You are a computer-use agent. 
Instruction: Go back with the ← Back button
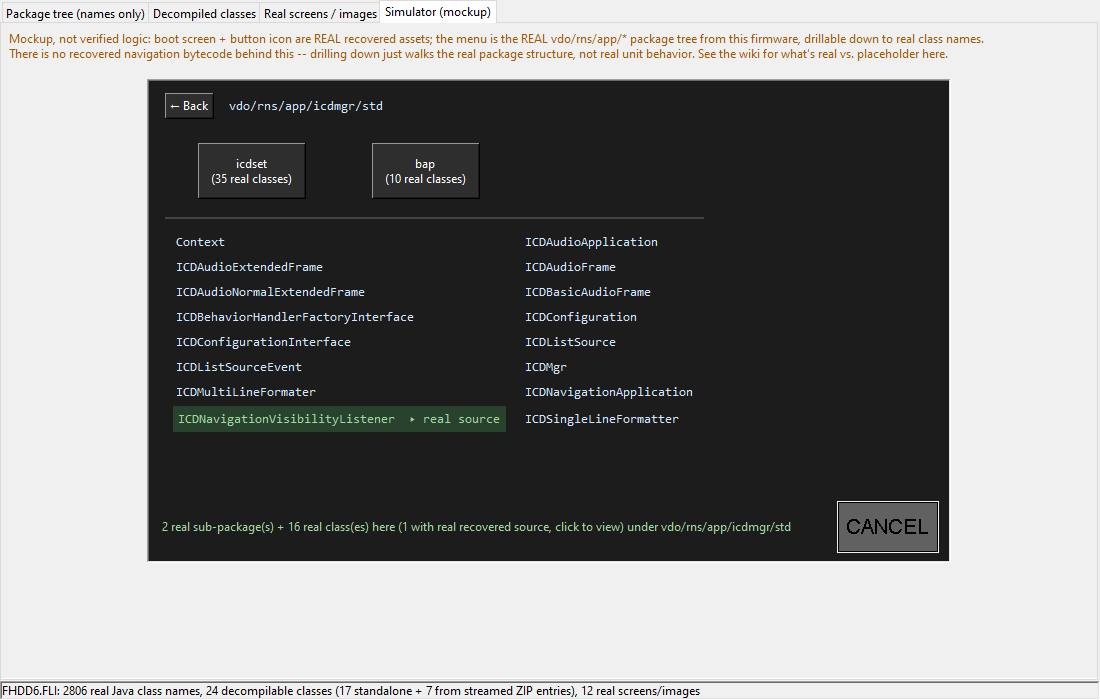pyautogui.click(x=189, y=106)
